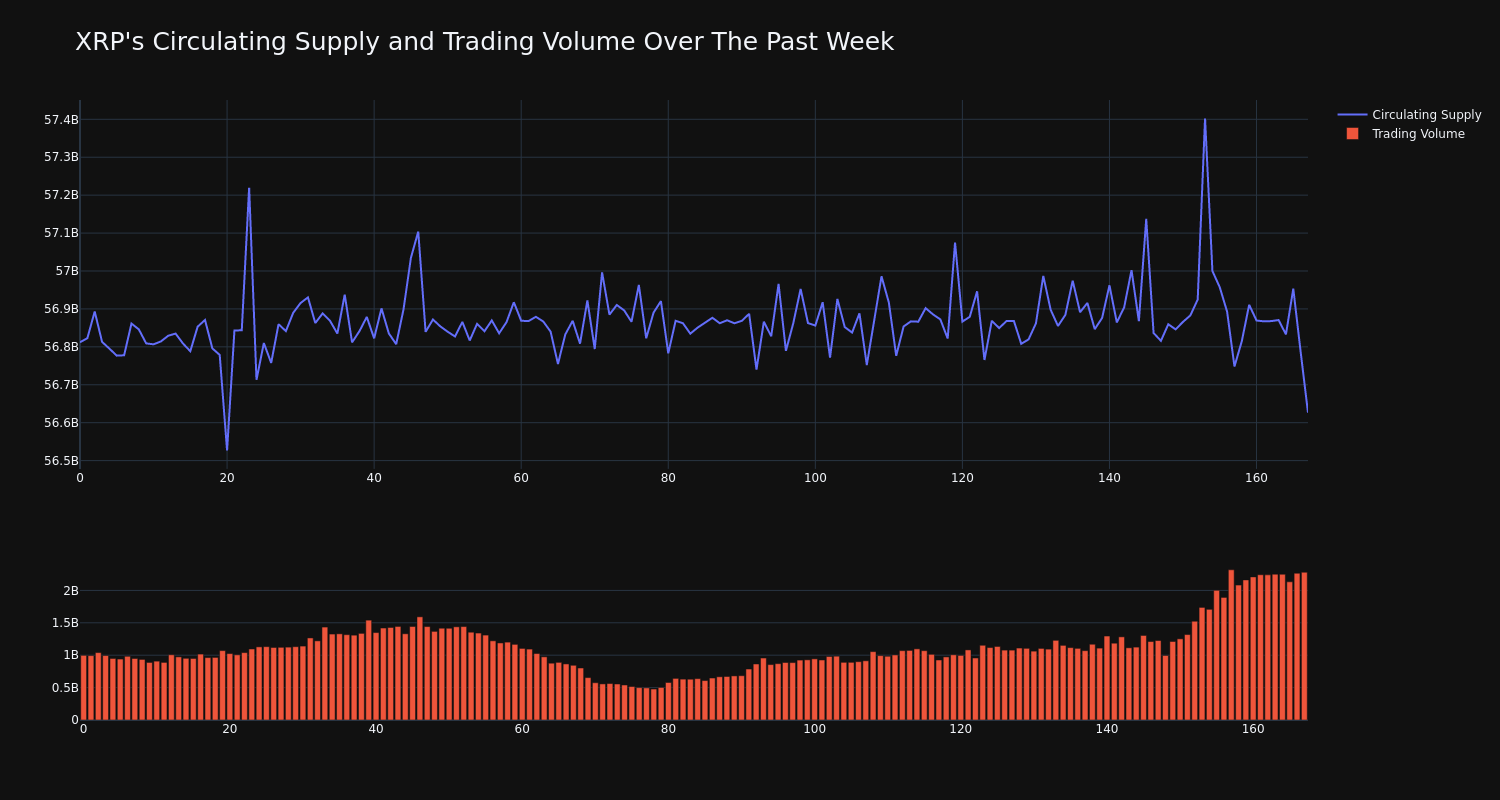Image resolution: width=1500 pixels, height=800 pixels.
Task: Click the 160 x-axis tick on supply chart
Action: tap(1256, 478)
